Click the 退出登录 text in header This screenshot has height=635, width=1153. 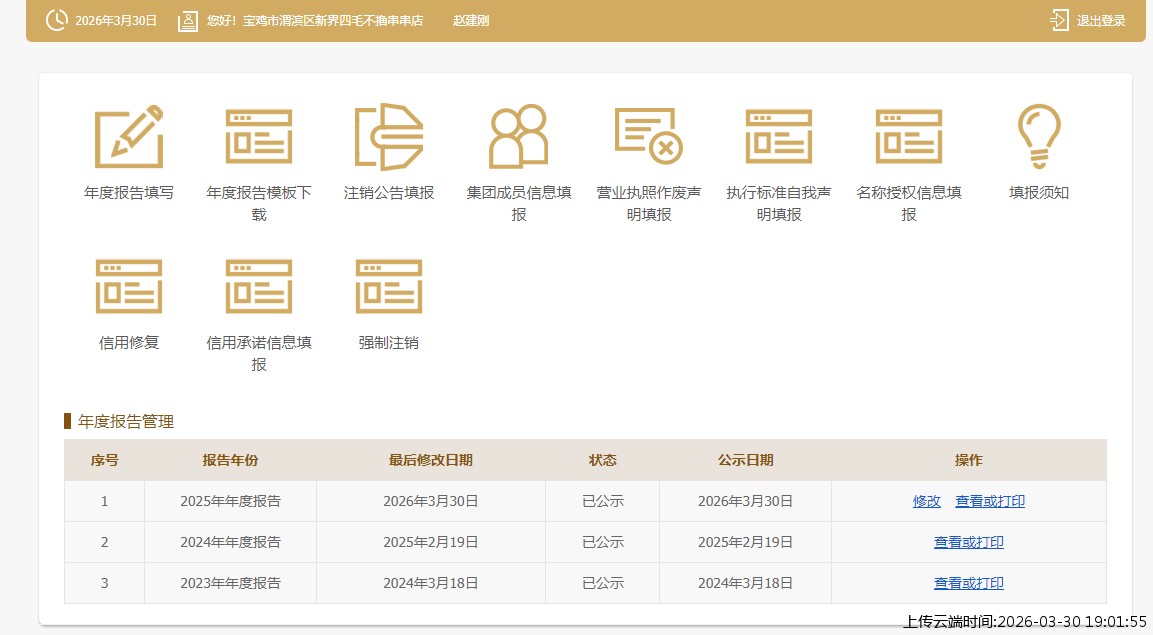(1101, 21)
